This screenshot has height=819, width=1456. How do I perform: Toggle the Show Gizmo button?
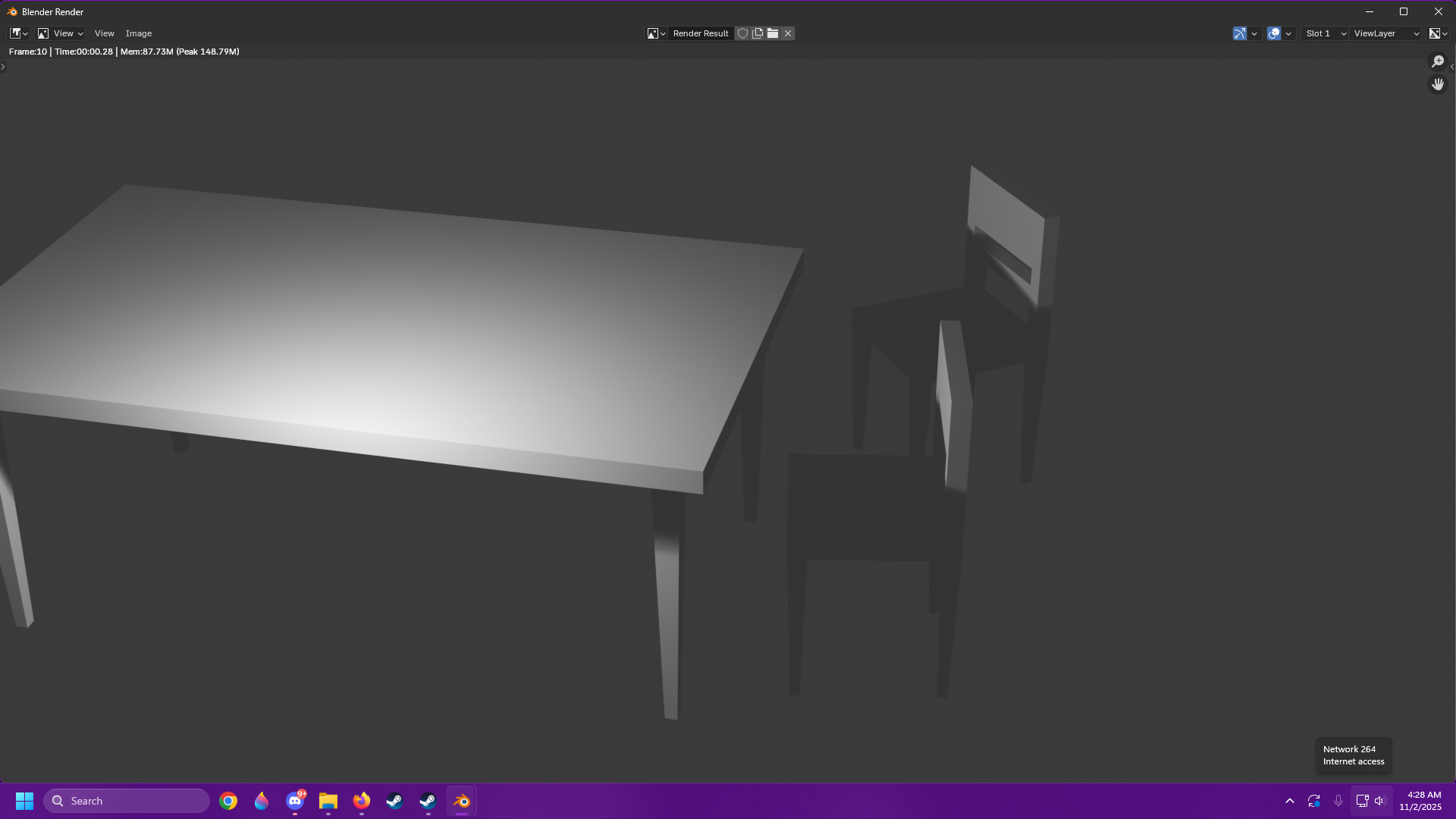click(1240, 33)
